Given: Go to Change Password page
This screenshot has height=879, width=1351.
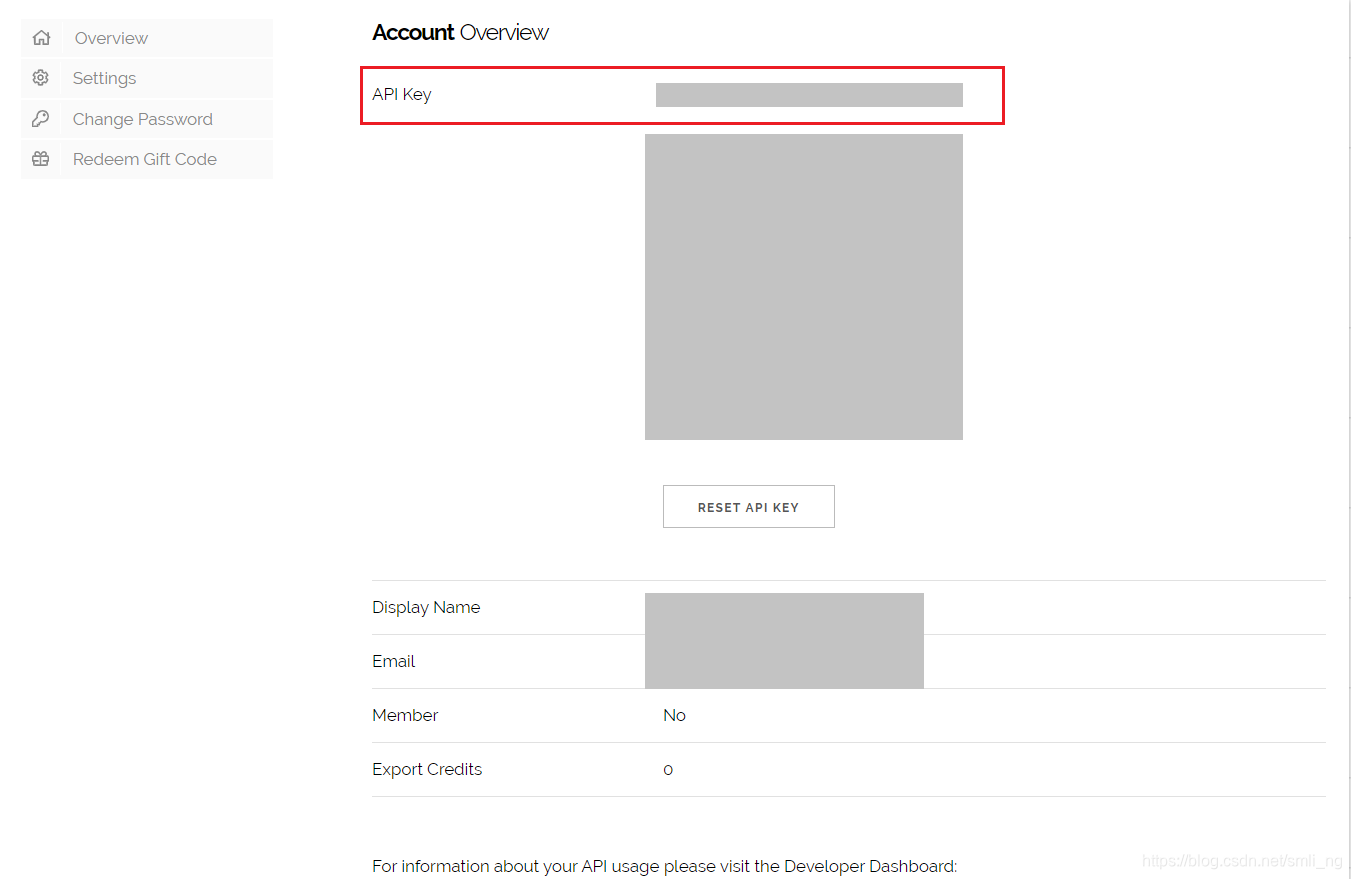Looking at the screenshot, I should click(147, 119).
